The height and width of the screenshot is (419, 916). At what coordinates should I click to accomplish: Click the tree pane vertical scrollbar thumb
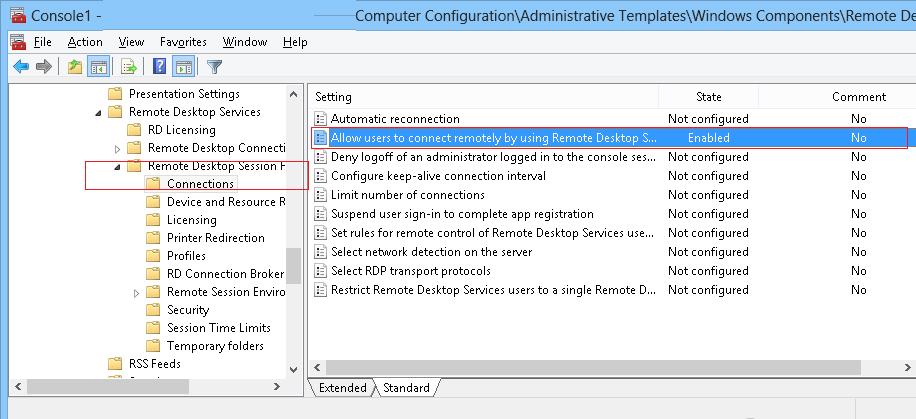294,266
